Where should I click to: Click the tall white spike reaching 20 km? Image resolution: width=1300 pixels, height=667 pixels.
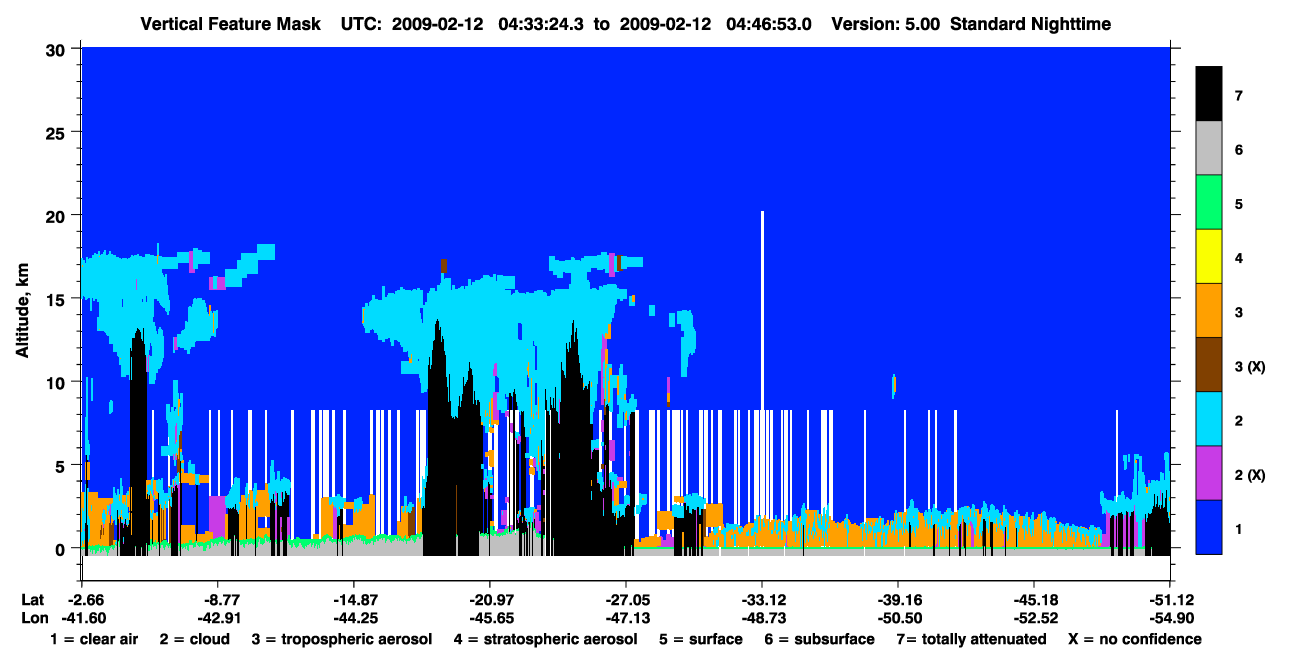coord(762,310)
